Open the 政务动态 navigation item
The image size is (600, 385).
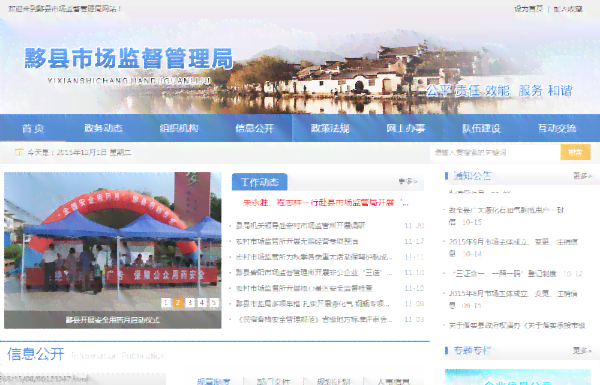pos(103,128)
